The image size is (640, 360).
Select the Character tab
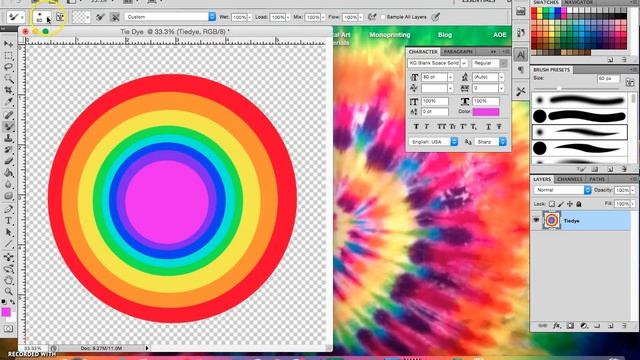(x=423, y=52)
